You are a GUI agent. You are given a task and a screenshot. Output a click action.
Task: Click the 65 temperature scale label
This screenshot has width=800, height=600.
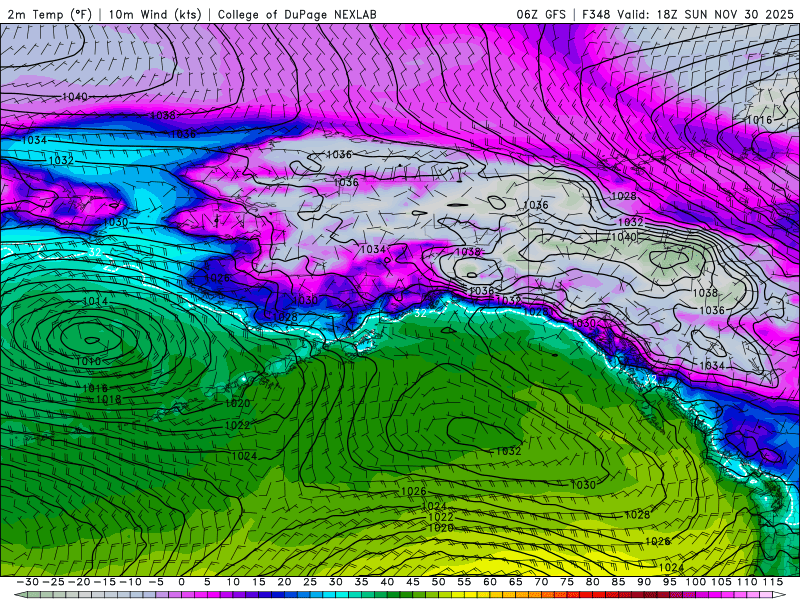(515, 582)
